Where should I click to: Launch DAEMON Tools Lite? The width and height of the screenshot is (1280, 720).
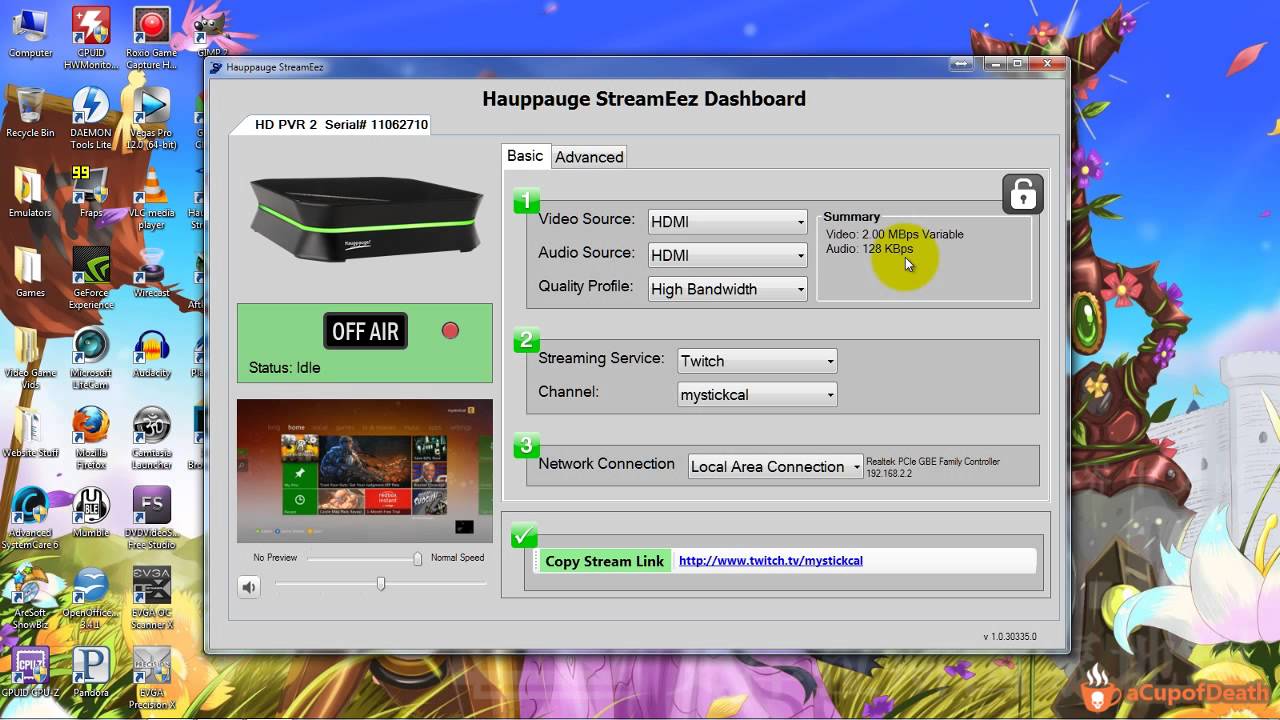91,118
